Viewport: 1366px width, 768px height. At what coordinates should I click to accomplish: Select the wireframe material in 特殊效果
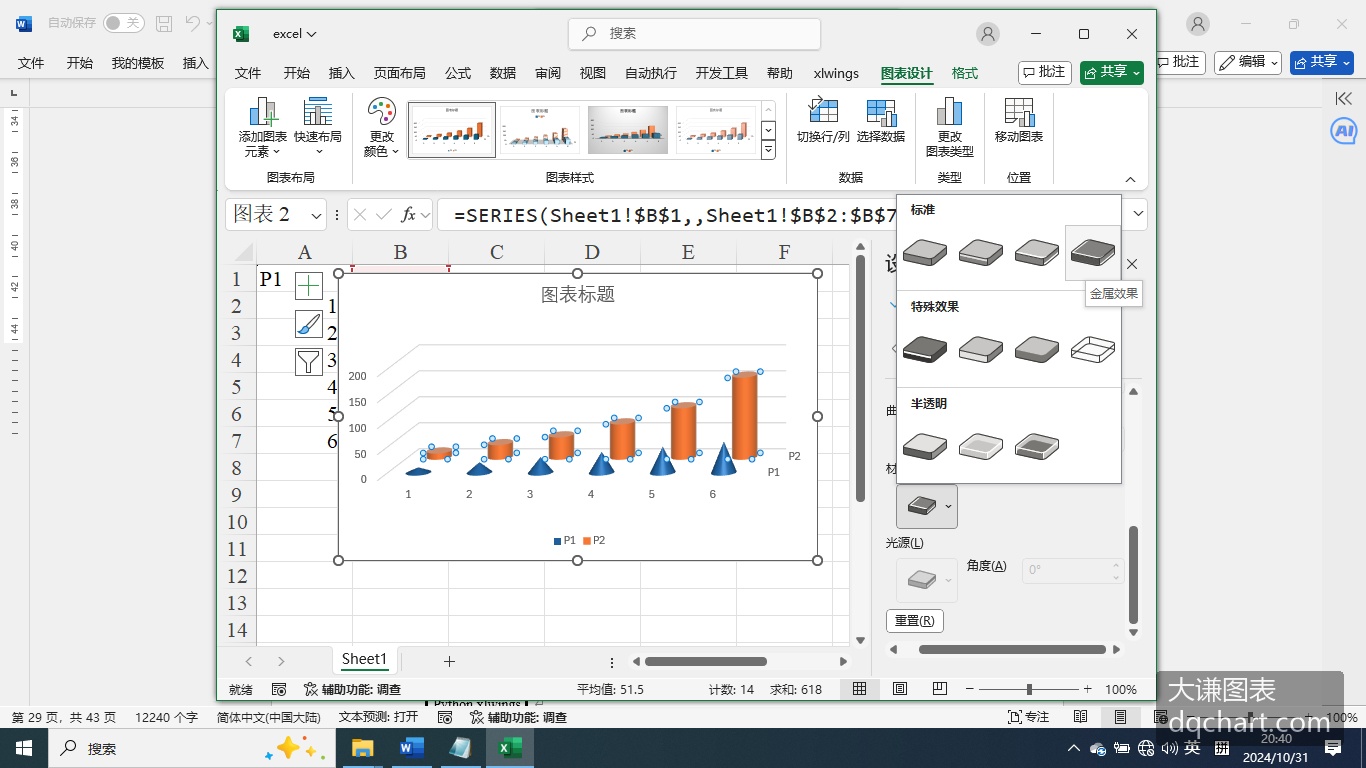tap(1092, 349)
